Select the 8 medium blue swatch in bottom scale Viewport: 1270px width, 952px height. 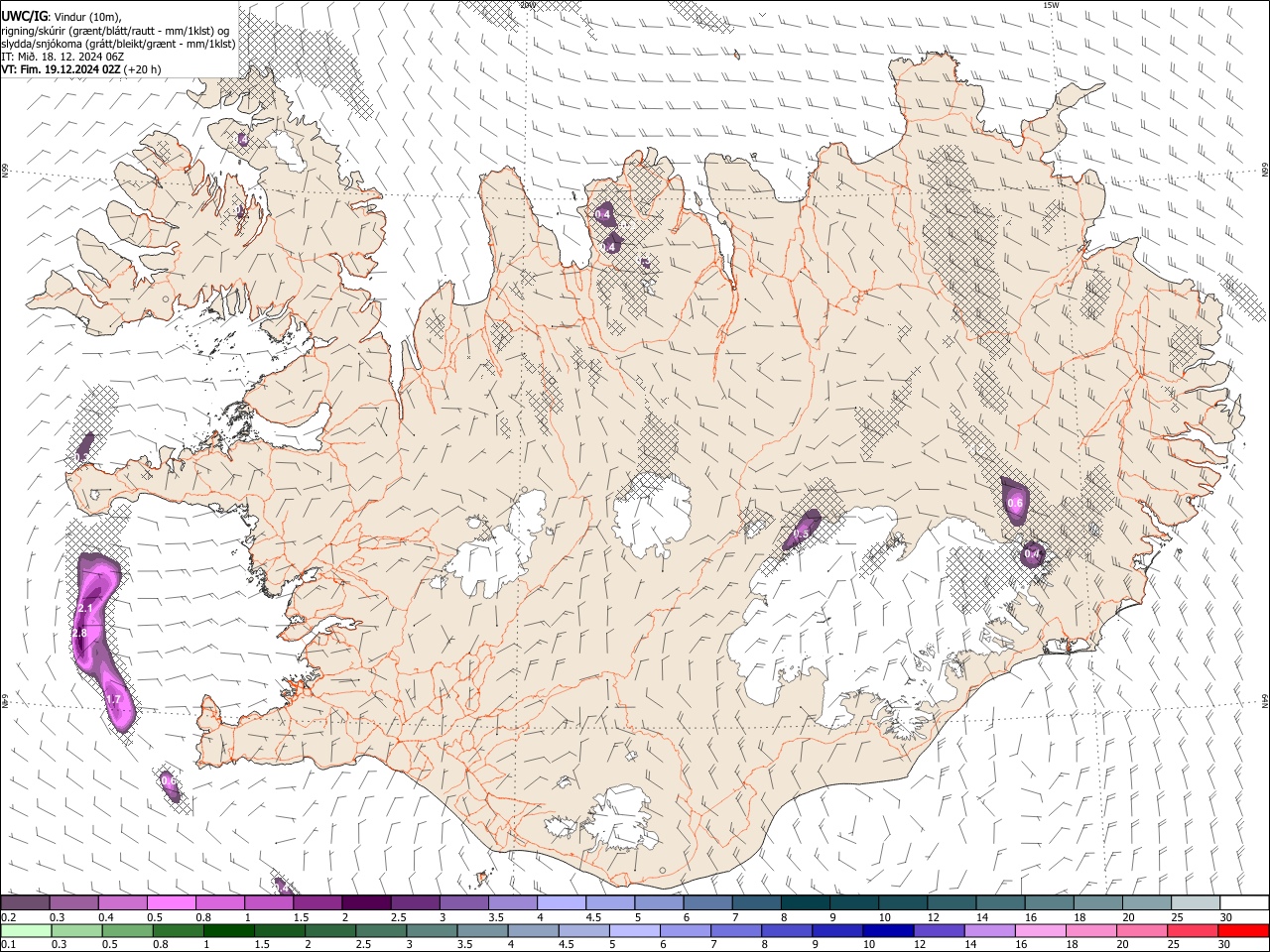point(786,930)
